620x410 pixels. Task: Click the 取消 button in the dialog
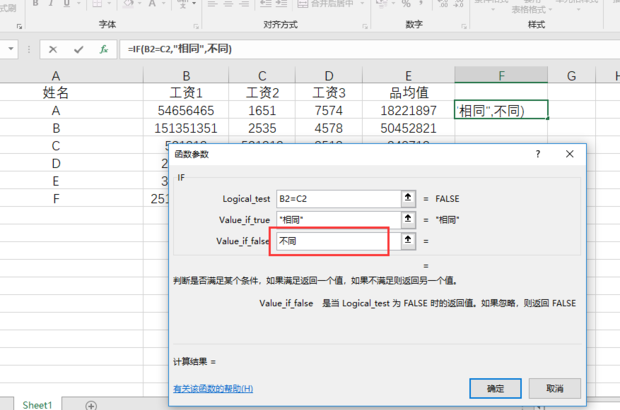555,388
